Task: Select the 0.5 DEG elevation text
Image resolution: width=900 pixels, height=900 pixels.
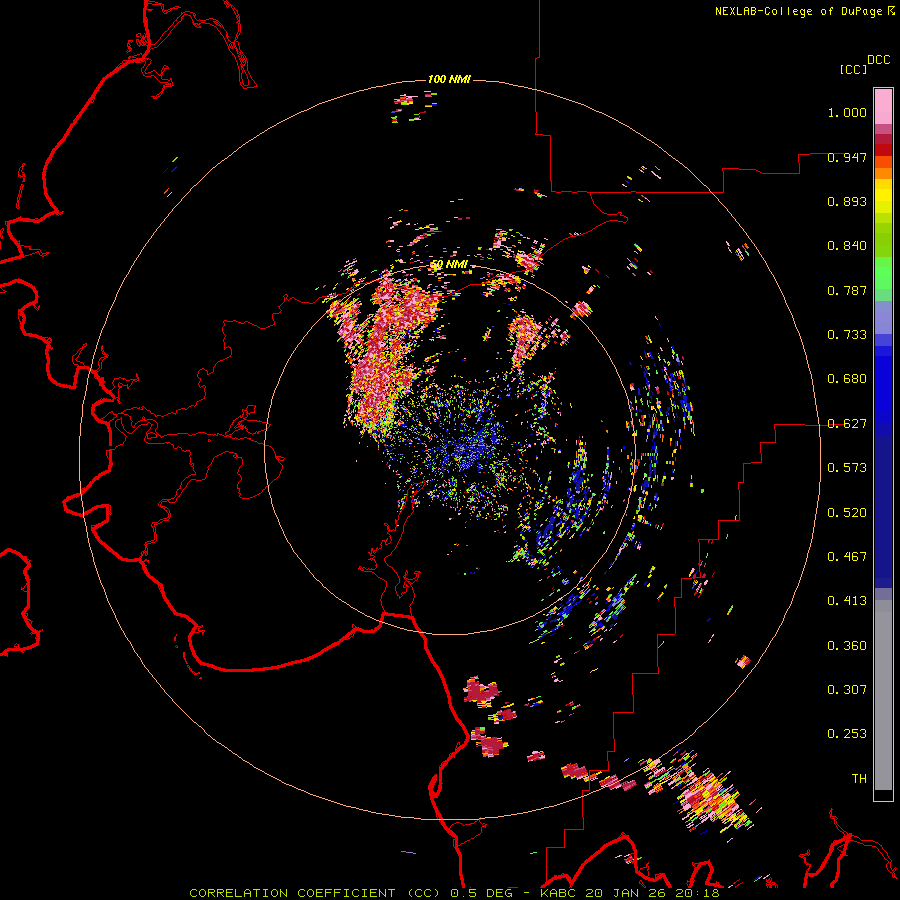Action: 482,893
